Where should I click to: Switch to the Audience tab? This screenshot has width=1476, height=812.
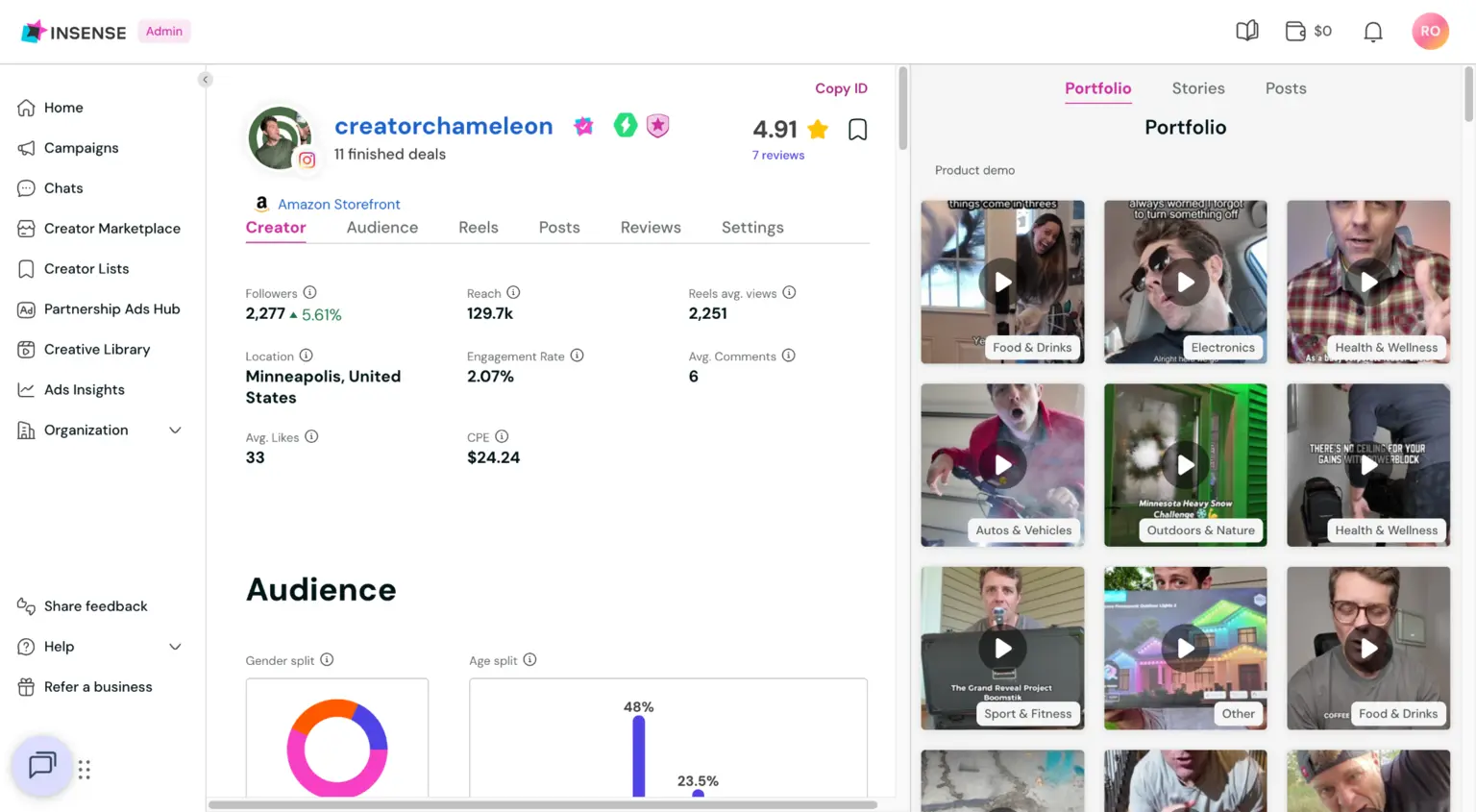(x=382, y=228)
